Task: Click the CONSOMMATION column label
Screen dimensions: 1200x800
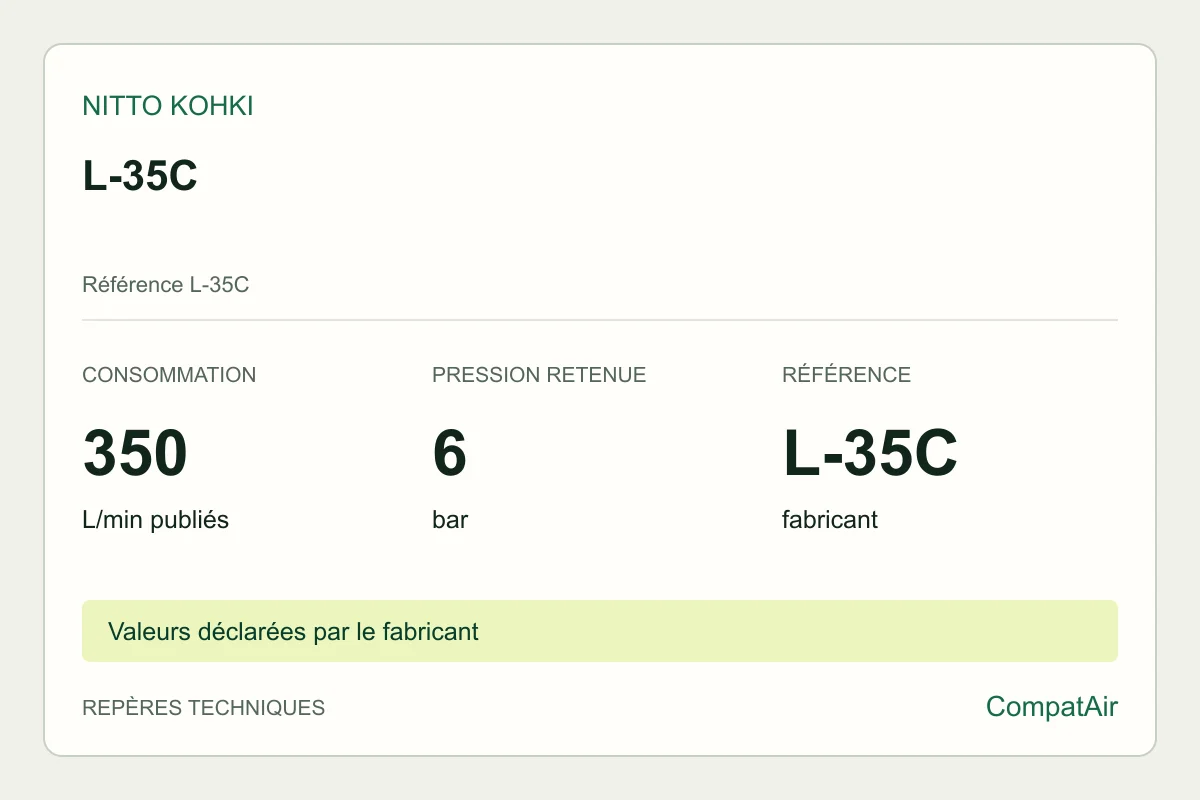Action: (x=169, y=375)
